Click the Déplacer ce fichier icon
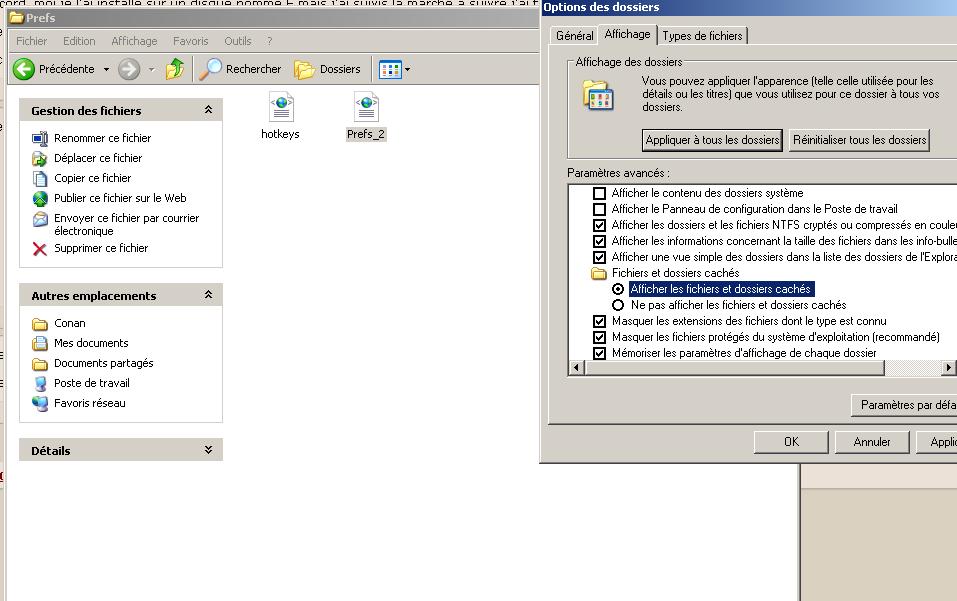957x601 pixels. tap(40, 159)
